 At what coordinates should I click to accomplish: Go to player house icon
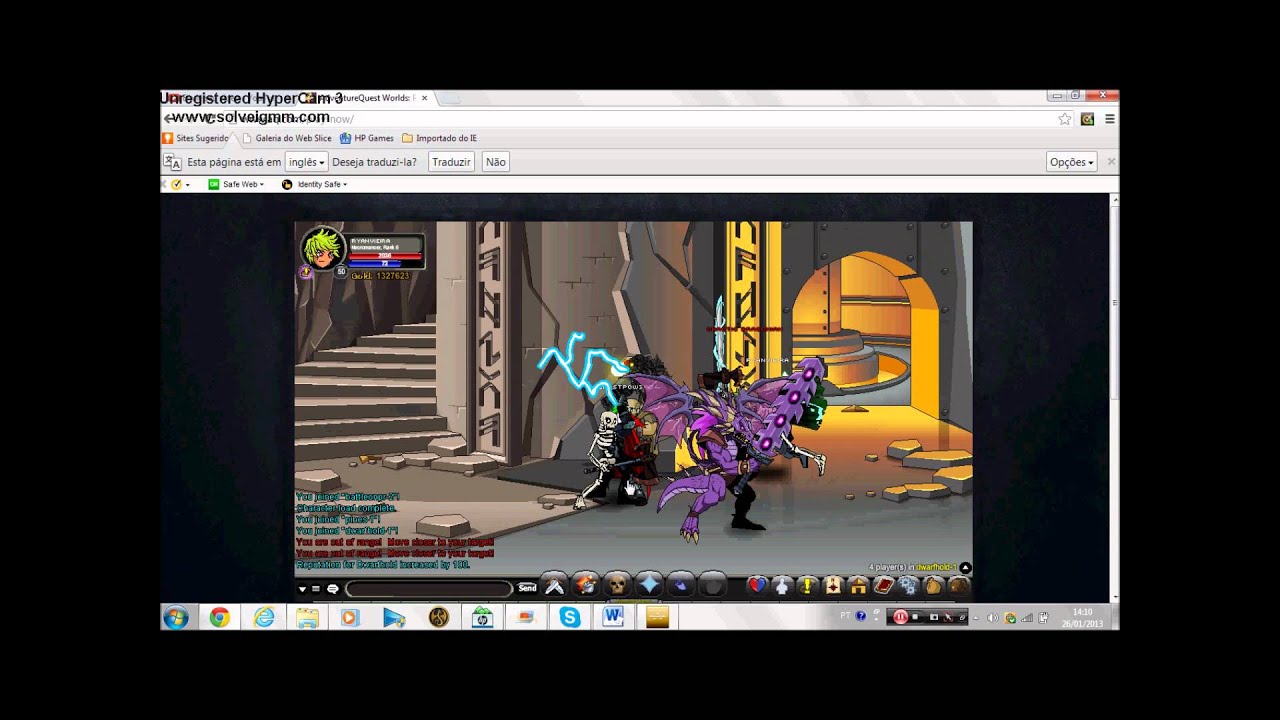pos(858,586)
